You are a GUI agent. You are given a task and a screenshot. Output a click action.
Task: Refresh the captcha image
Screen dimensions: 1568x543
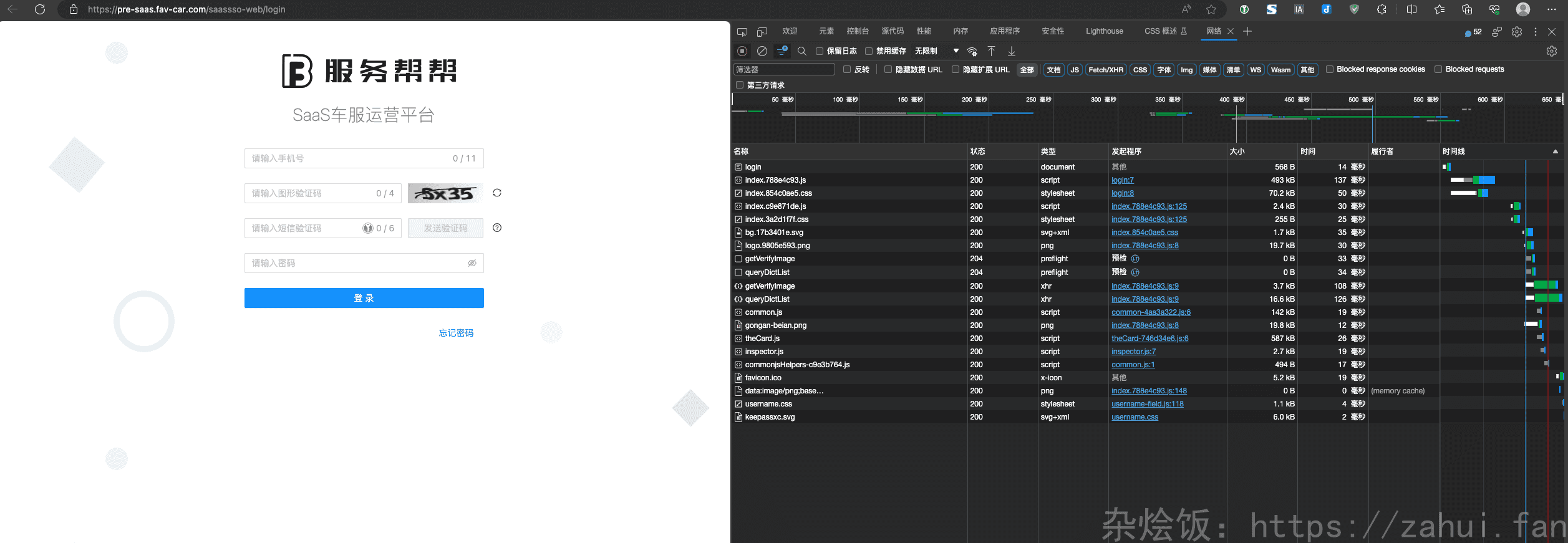(x=497, y=193)
